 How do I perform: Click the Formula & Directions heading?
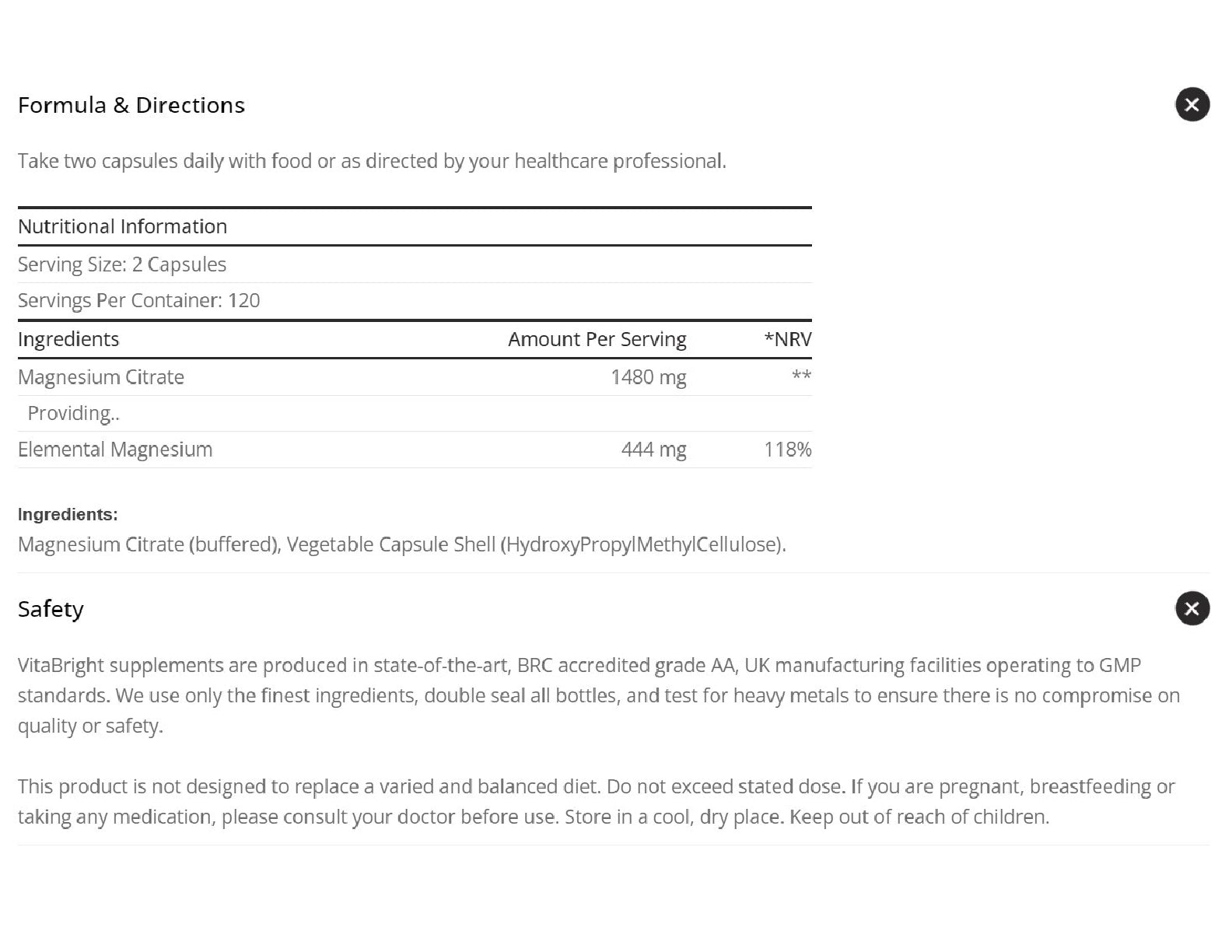coord(131,105)
